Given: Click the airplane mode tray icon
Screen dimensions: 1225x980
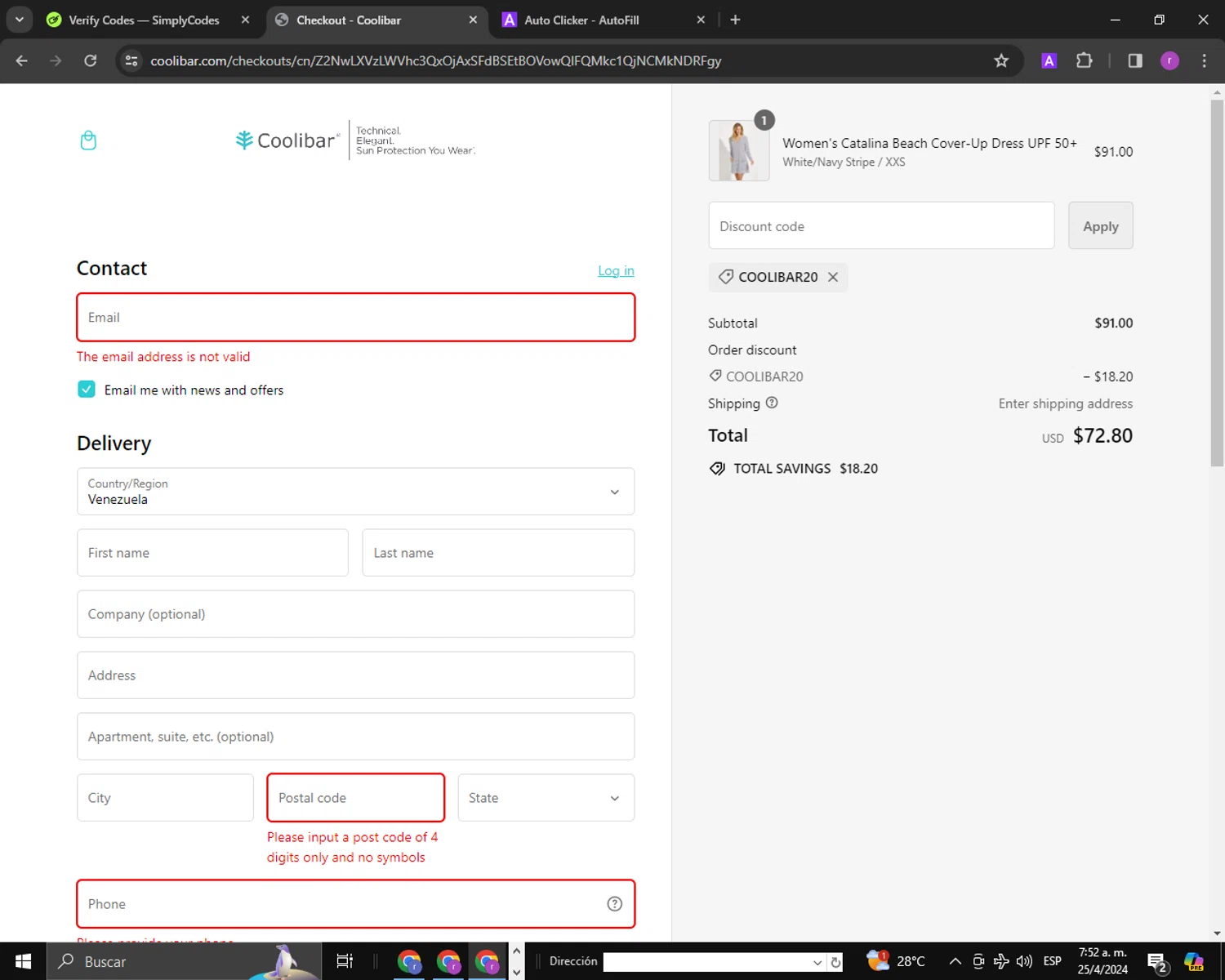Looking at the screenshot, I should (1001, 961).
